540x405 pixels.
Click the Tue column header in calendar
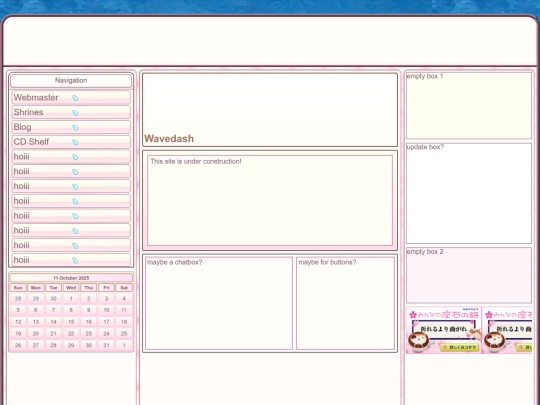[x=53, y=288]
